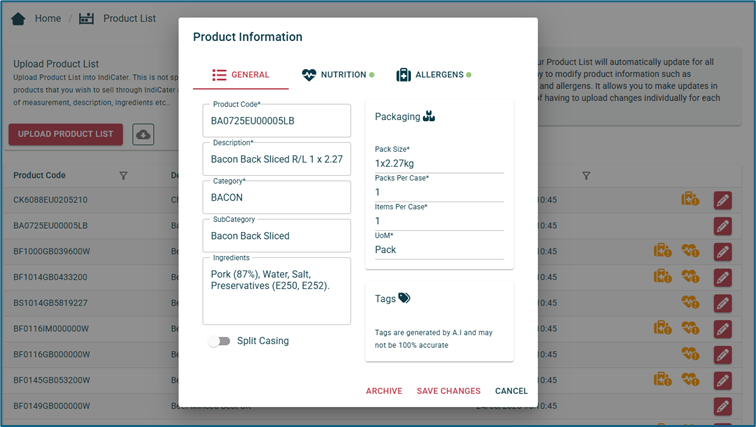Open the Nutrition tab
The width and height of the screenshot is (756, 427).
[338, 75]
